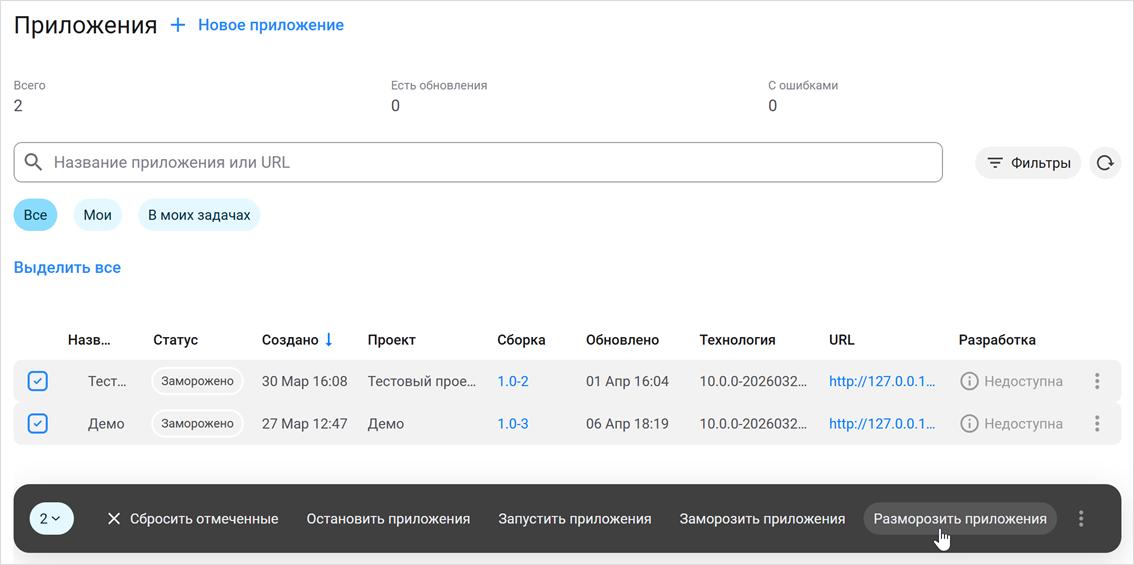Open the Фильтры button
Viewport: 1134px width, 565px height.
pyautogui.click(x=1028, y=163)
